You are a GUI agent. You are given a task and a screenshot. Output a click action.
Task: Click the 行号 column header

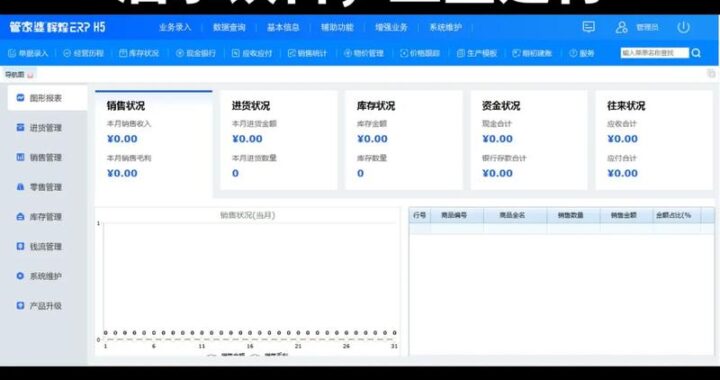[x=420, y=215]
